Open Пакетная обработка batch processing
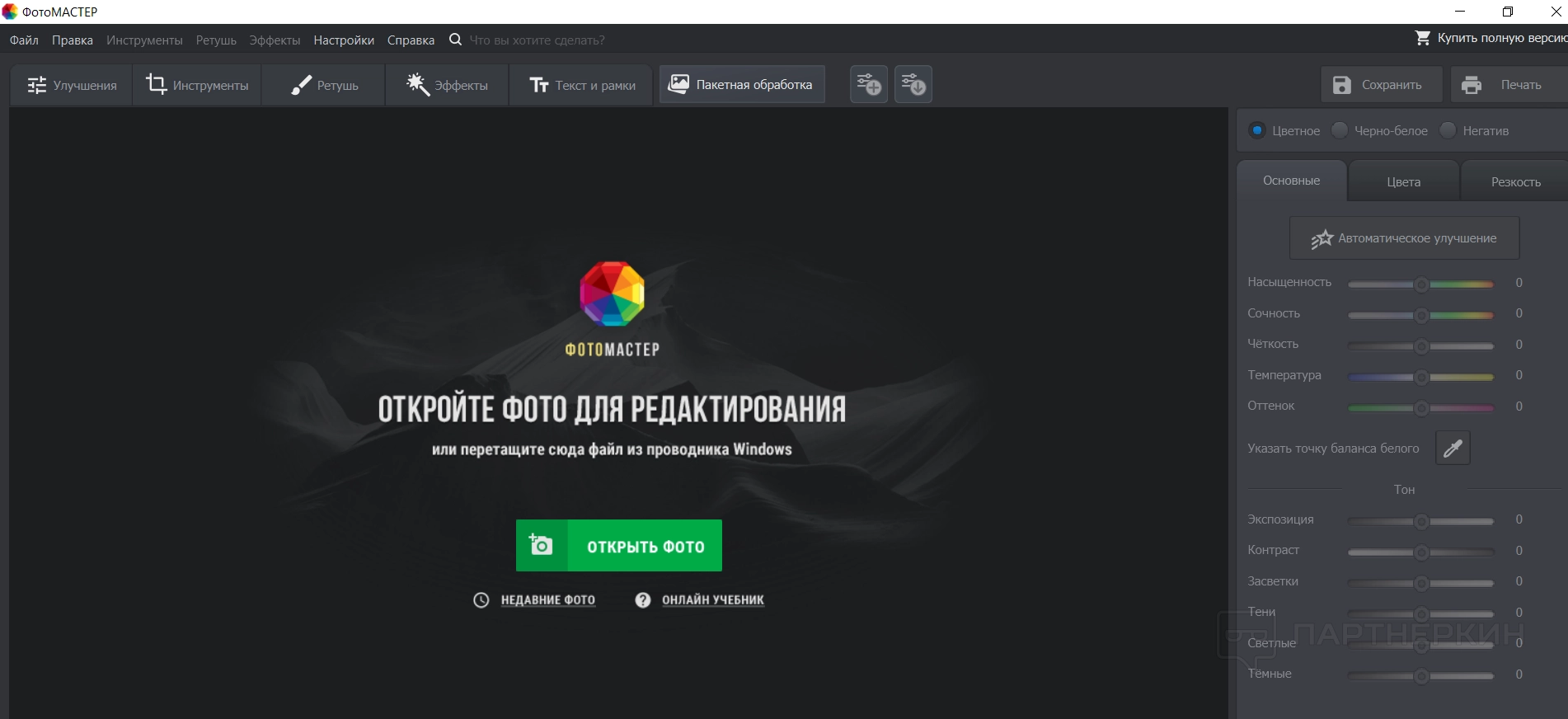 [741, 84]
